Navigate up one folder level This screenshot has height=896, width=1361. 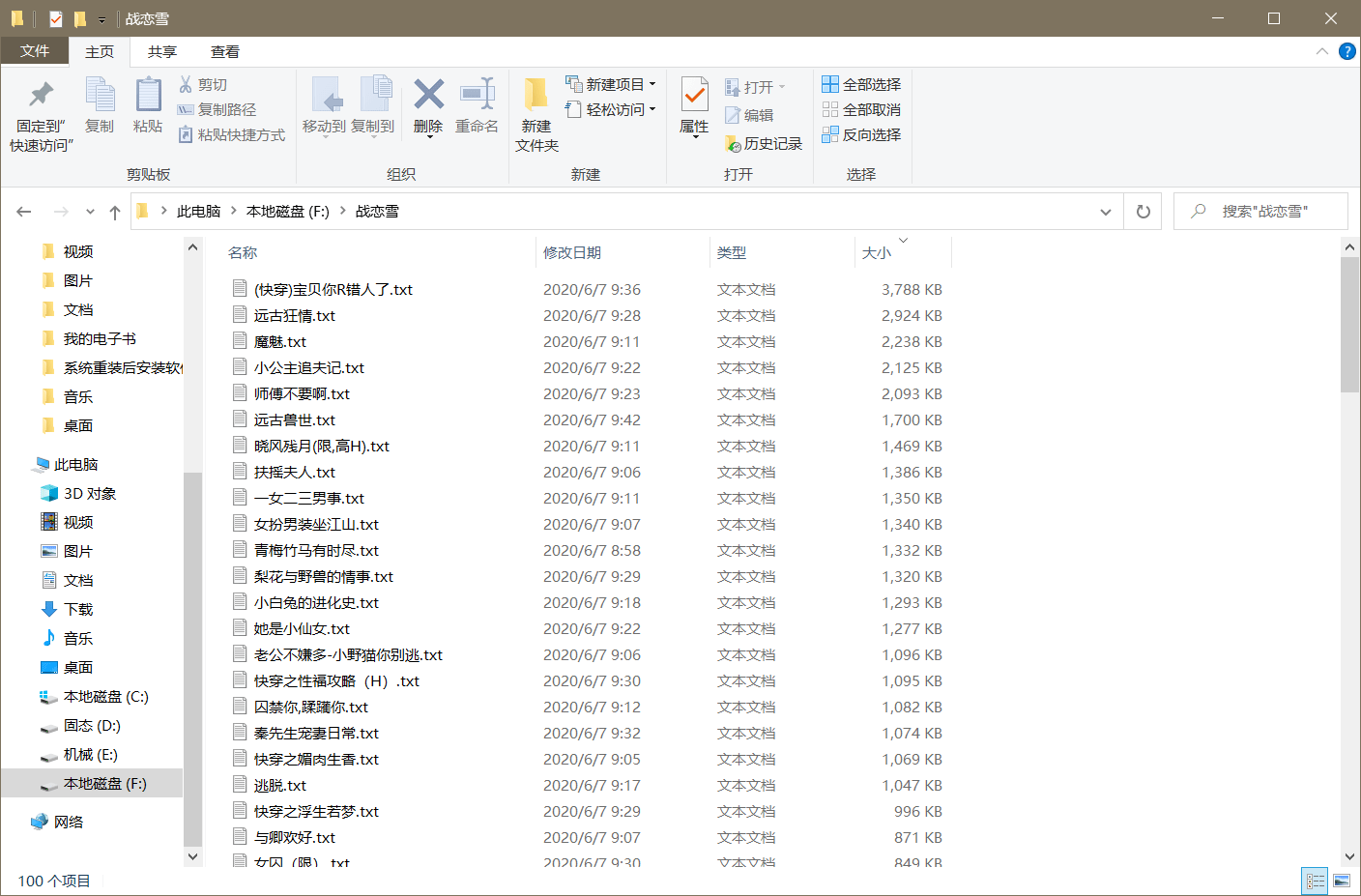click(x=115, y=212)
